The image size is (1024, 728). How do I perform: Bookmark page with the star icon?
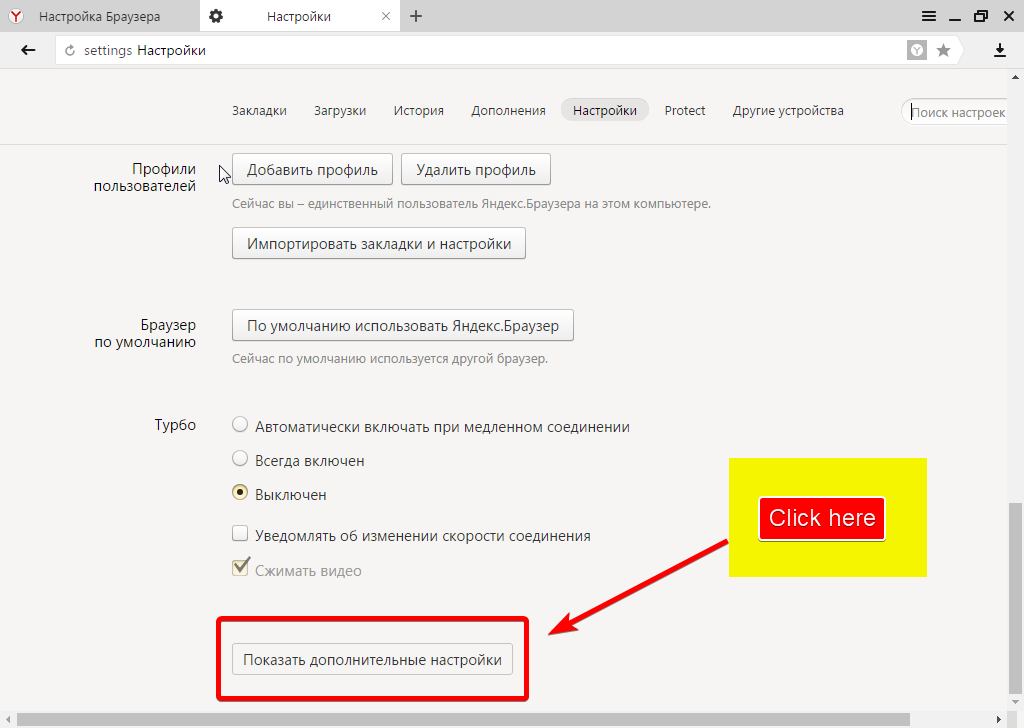943,50
